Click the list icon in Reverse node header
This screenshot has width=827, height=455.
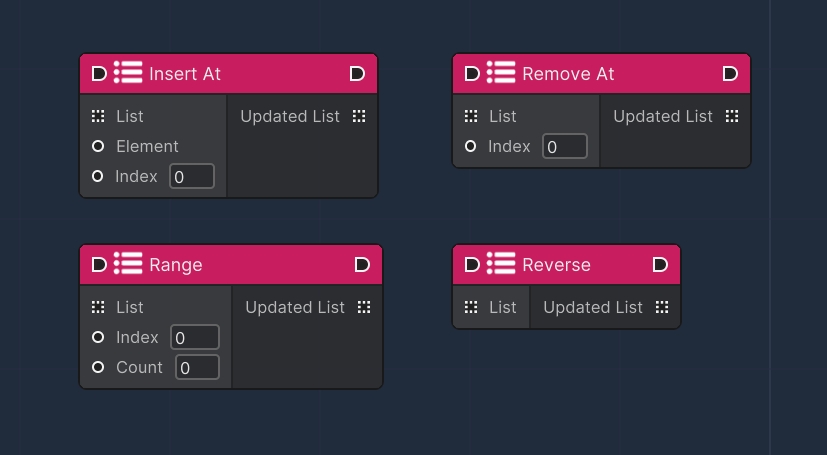tap(501, 264)
